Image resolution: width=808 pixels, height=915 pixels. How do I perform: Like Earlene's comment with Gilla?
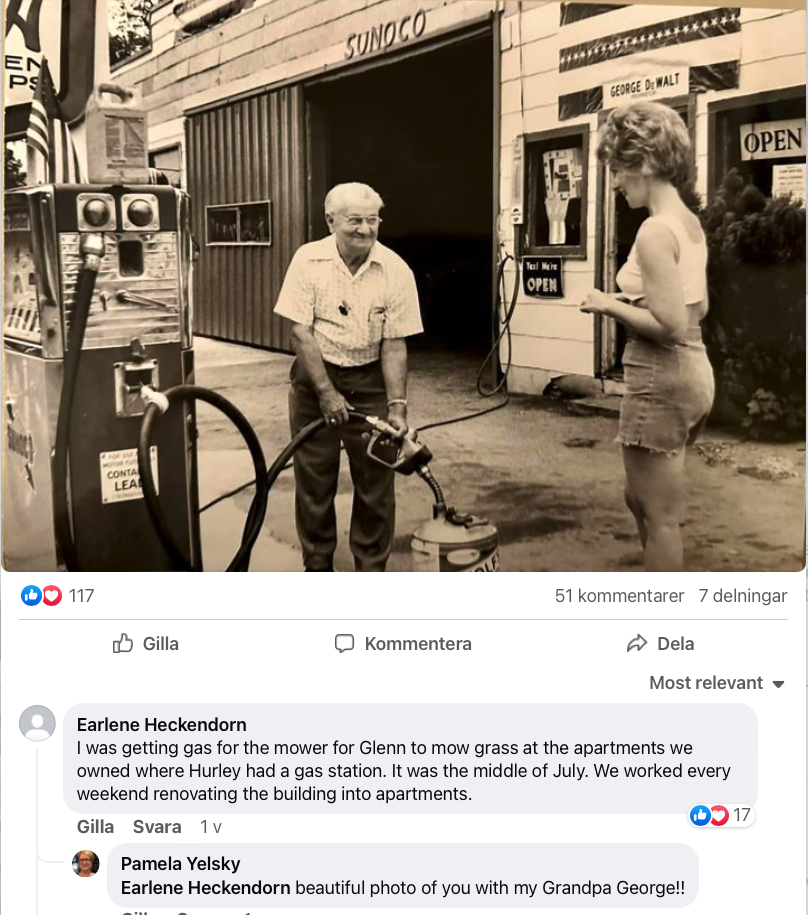[x=95, y=827]
